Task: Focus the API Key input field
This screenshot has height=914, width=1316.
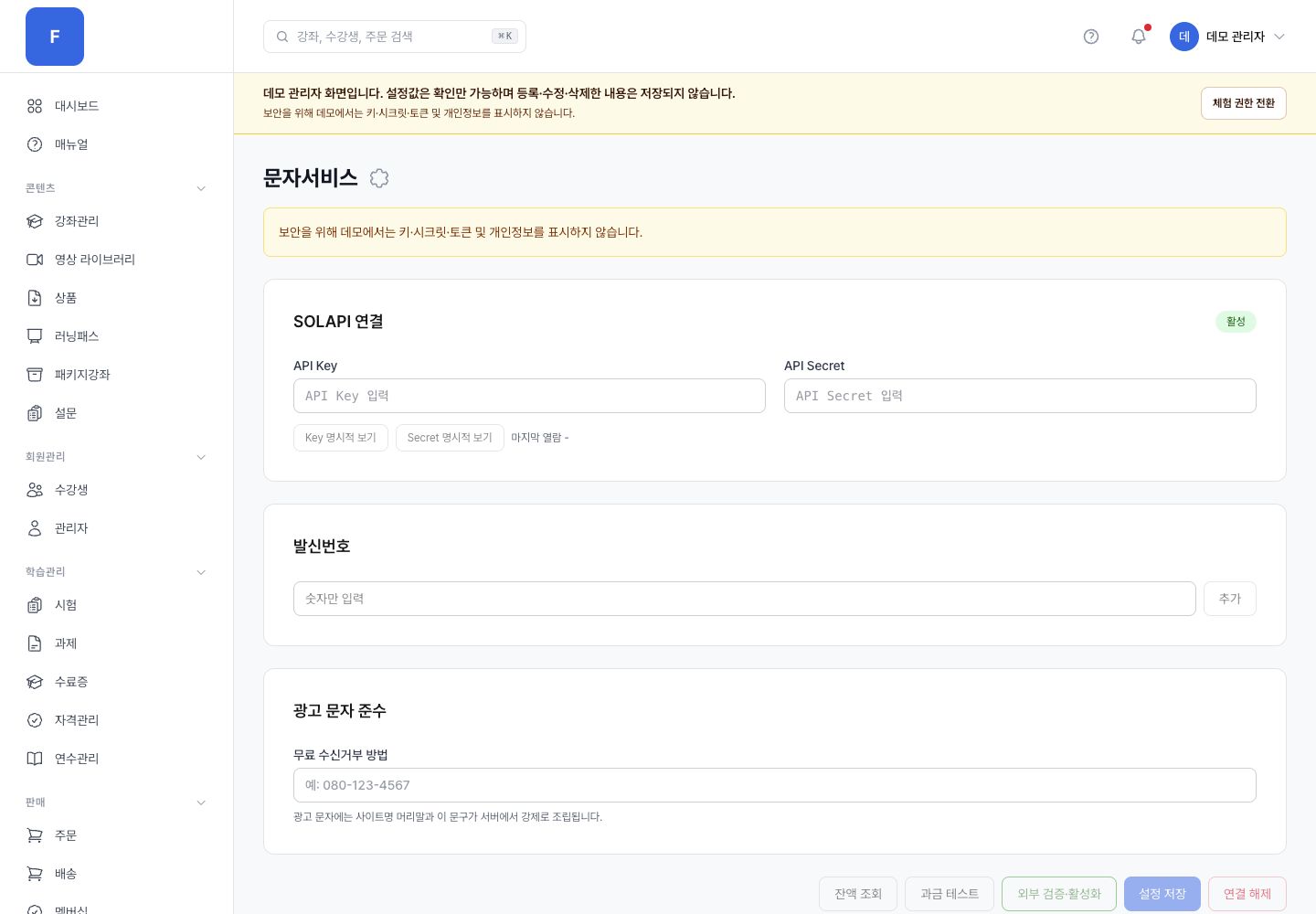Action: click(x=529, y=396)
